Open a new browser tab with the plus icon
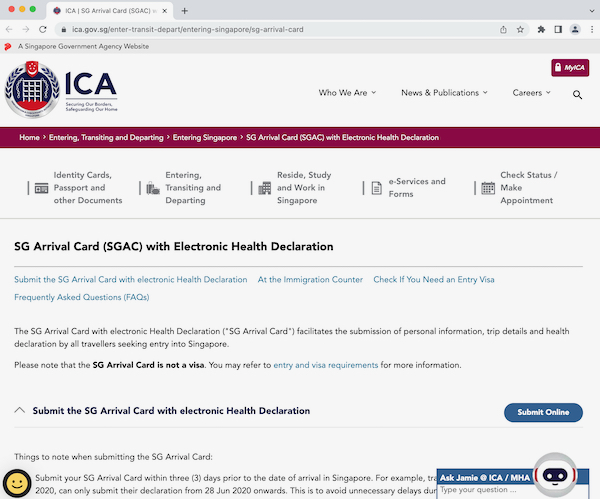Screen dimensions: 600x499 click(x=184, y=10)
